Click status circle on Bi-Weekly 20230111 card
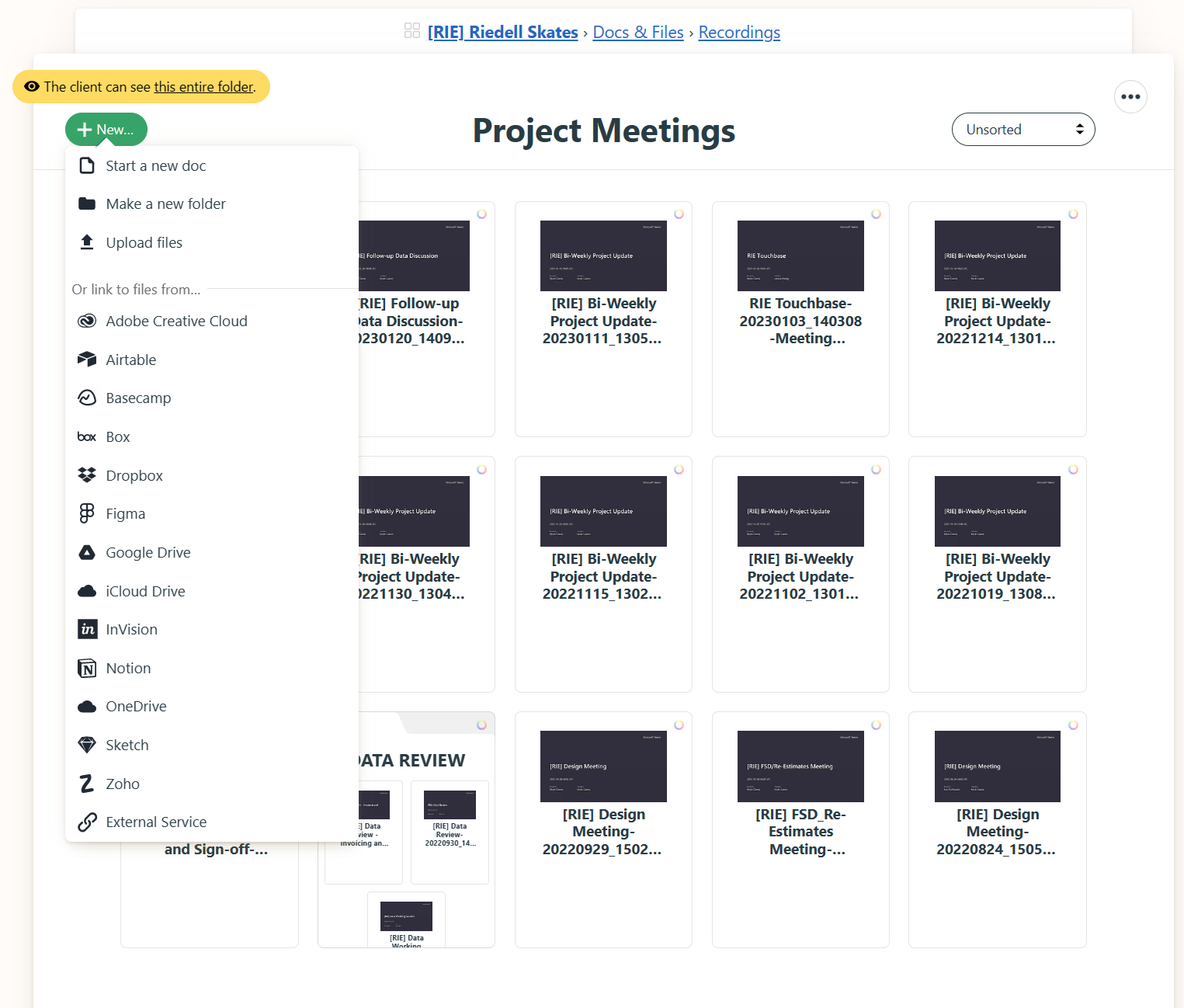This screenshot has width=1184, height=1008. tap(679, 214)
